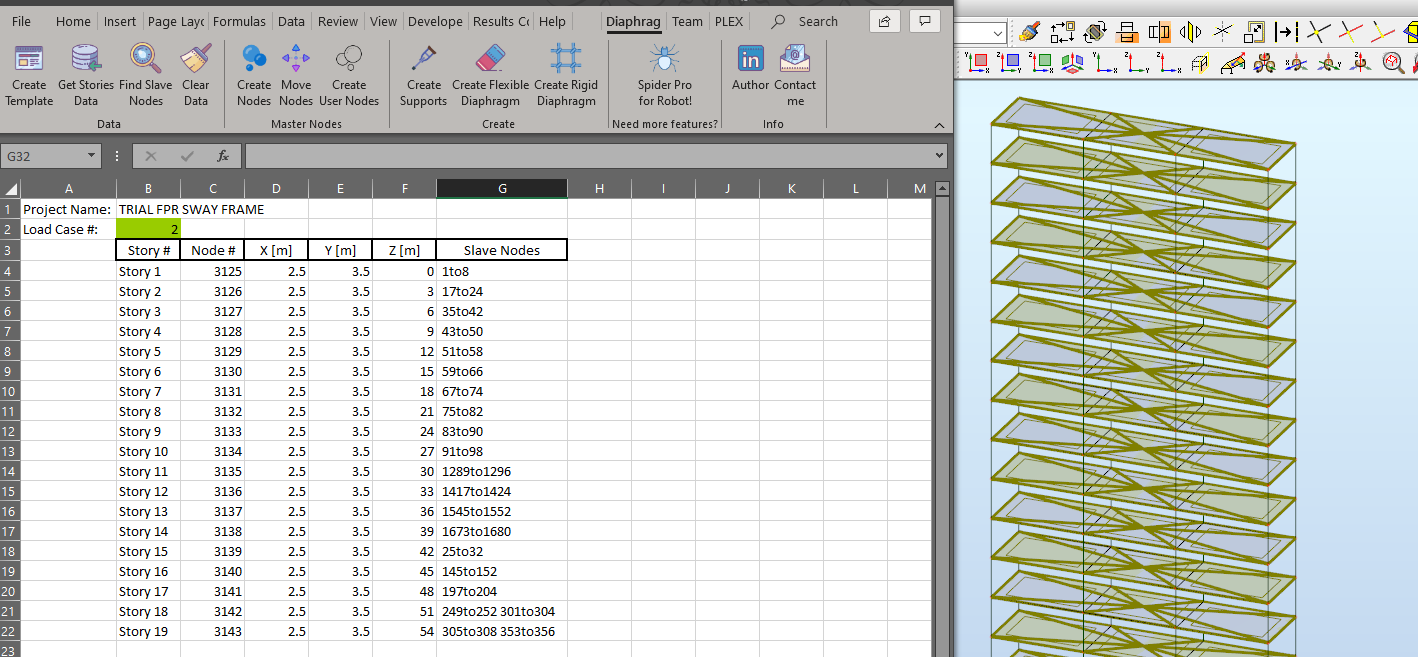
Task: Click cell '249to252 301to304'
Action: [502, 611]
